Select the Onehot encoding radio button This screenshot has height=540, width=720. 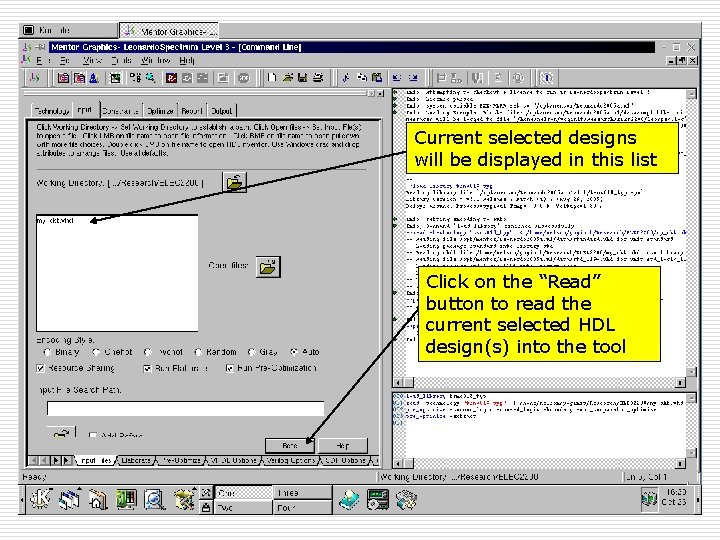click(96, 352)
